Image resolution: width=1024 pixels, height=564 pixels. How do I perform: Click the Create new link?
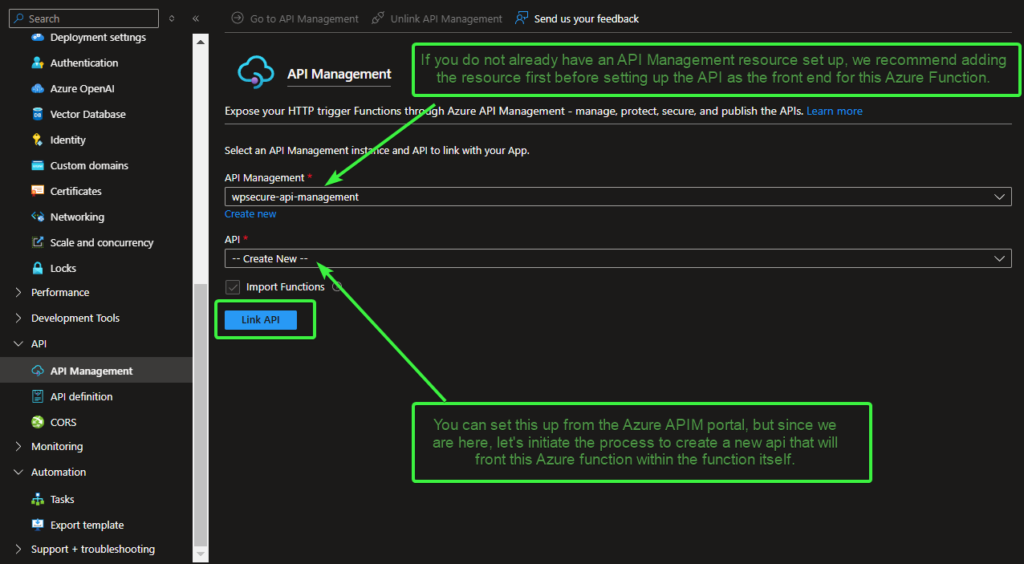(250, 214)
